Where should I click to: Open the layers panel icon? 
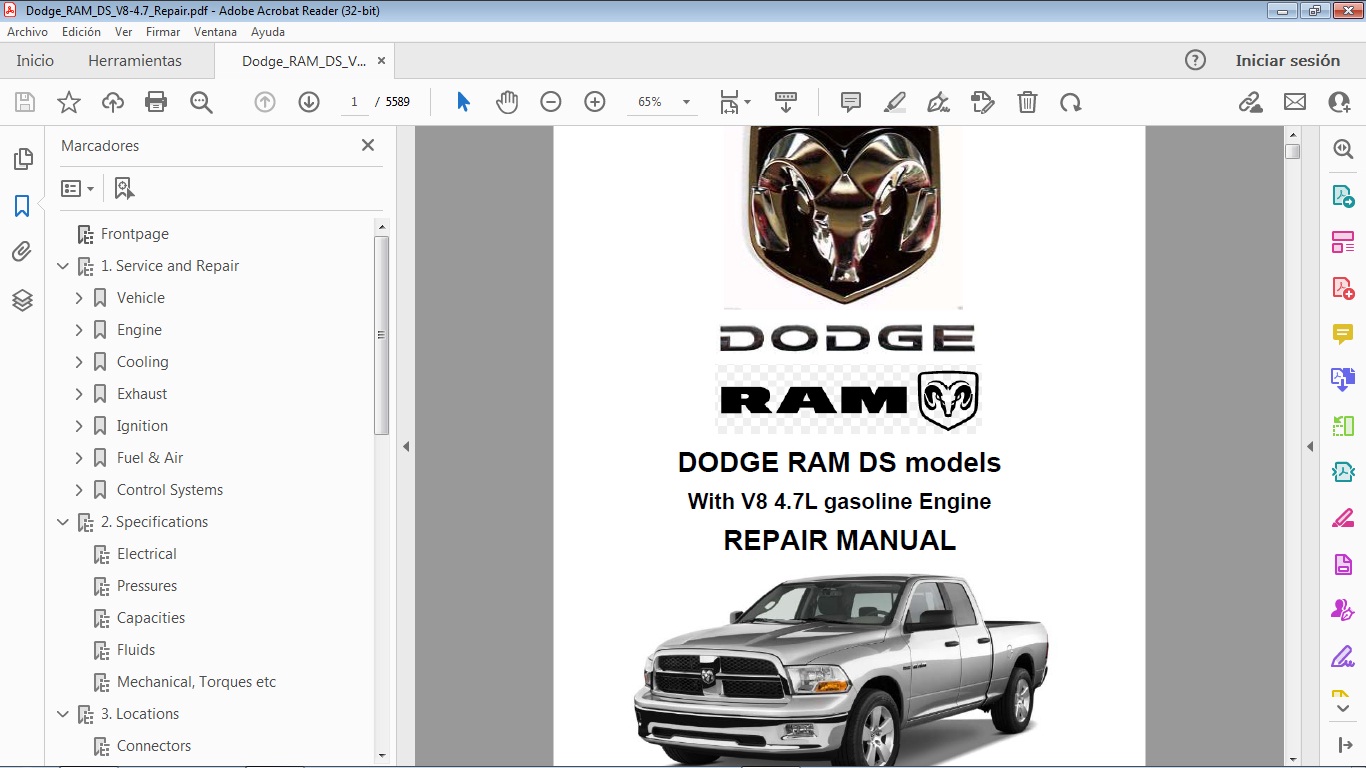pyautogui.click(x=22, y=300)
